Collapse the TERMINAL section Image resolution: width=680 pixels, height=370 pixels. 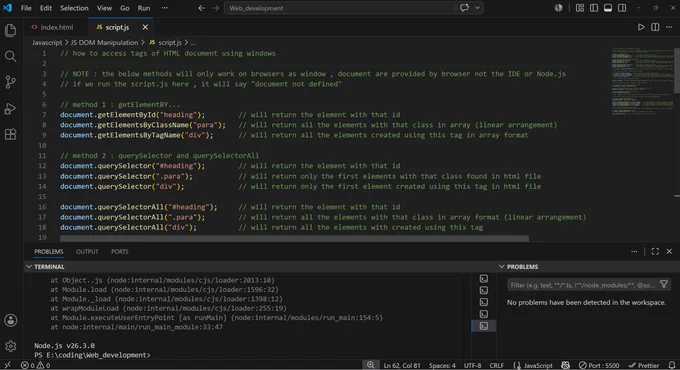click(x=29, y=267)
